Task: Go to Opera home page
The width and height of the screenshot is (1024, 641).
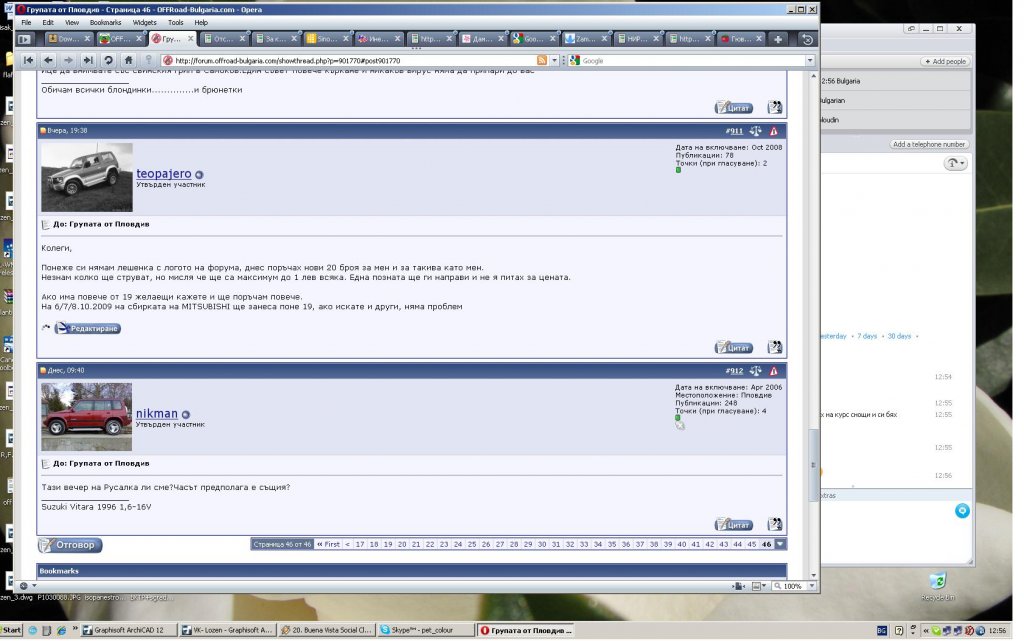Action: click(x=129, y=60)
